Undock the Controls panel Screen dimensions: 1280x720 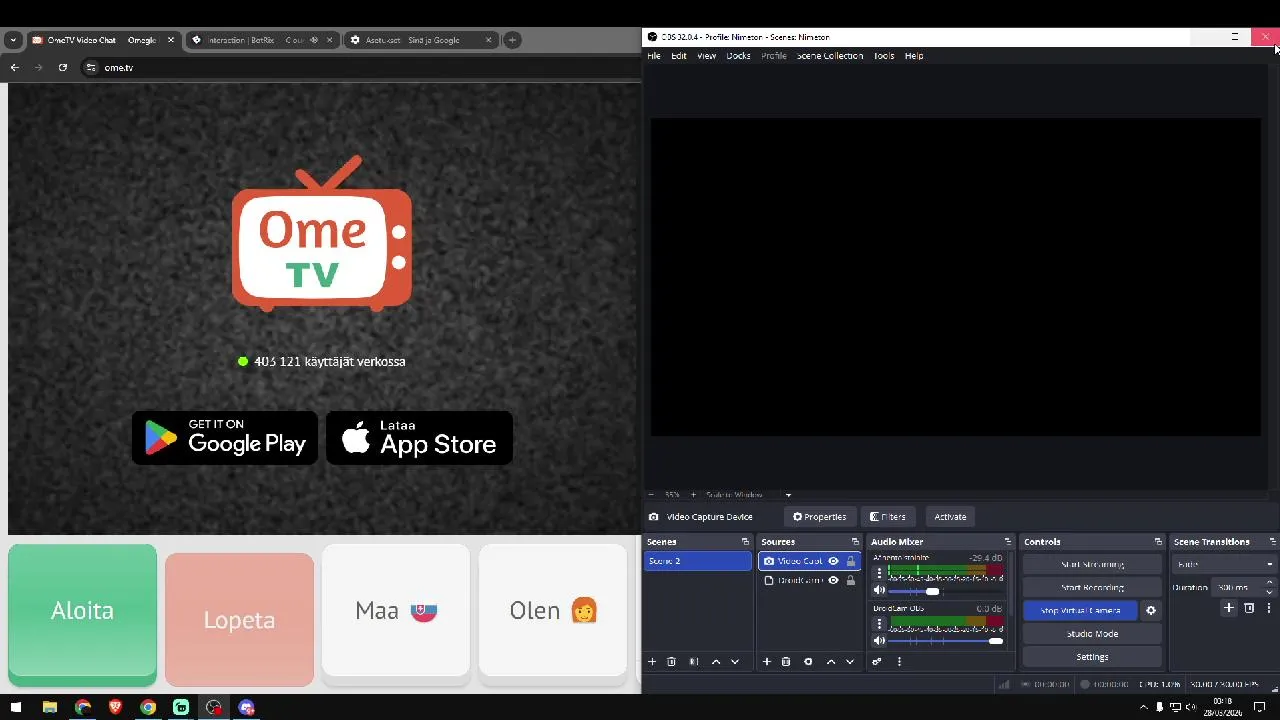click(1158, 542)
